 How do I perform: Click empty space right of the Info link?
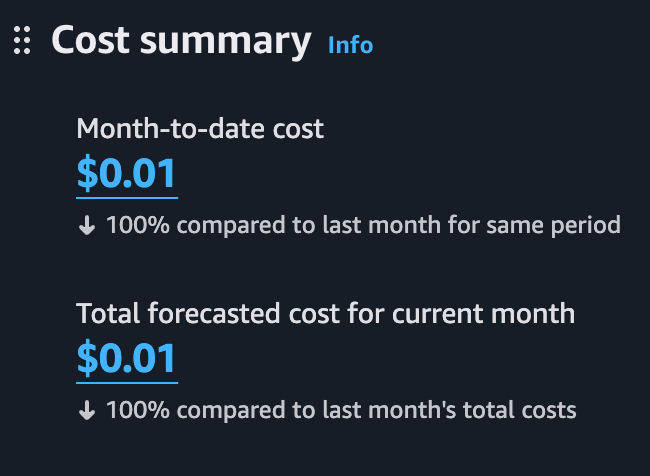pos(500,44)
